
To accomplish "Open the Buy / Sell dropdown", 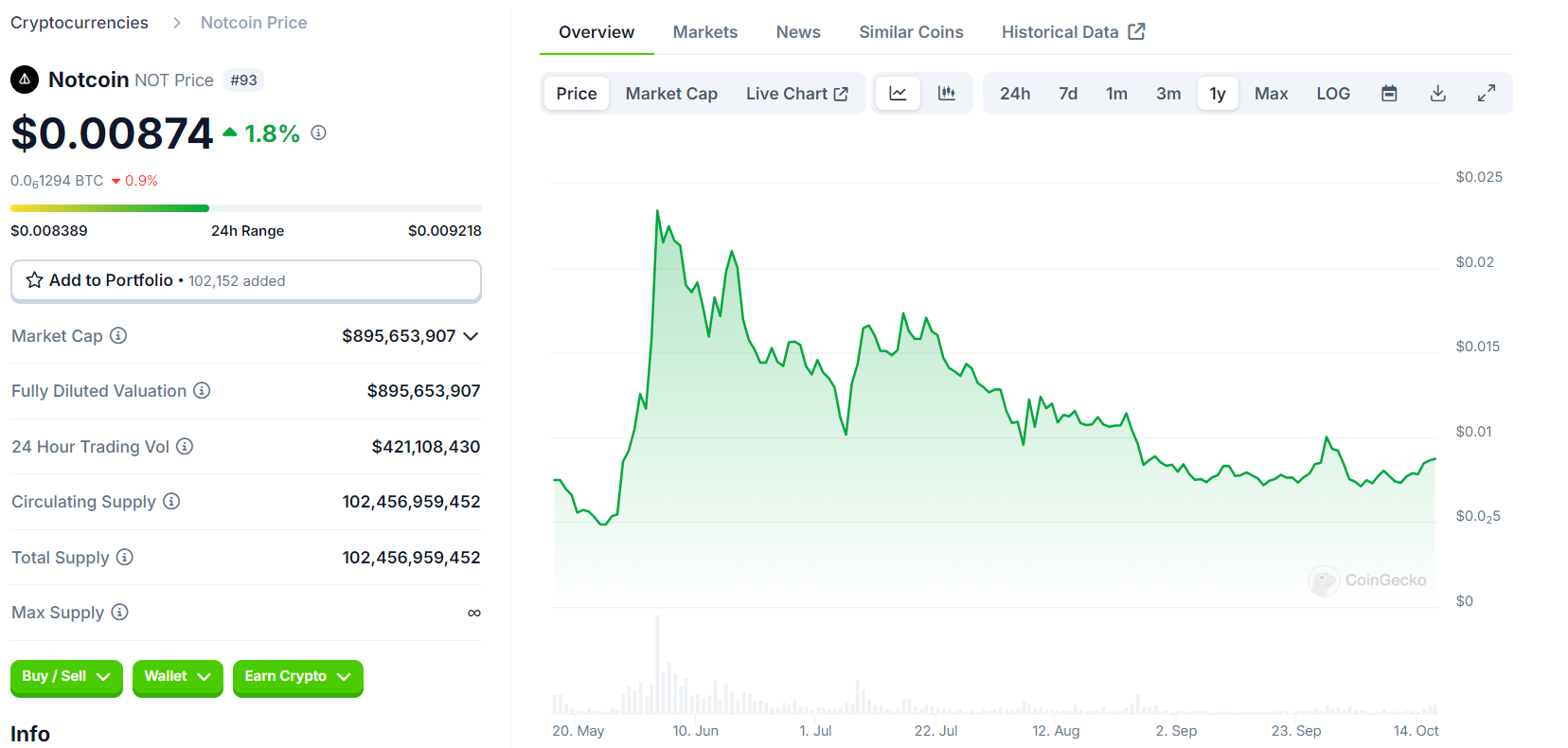I will 66,677.
